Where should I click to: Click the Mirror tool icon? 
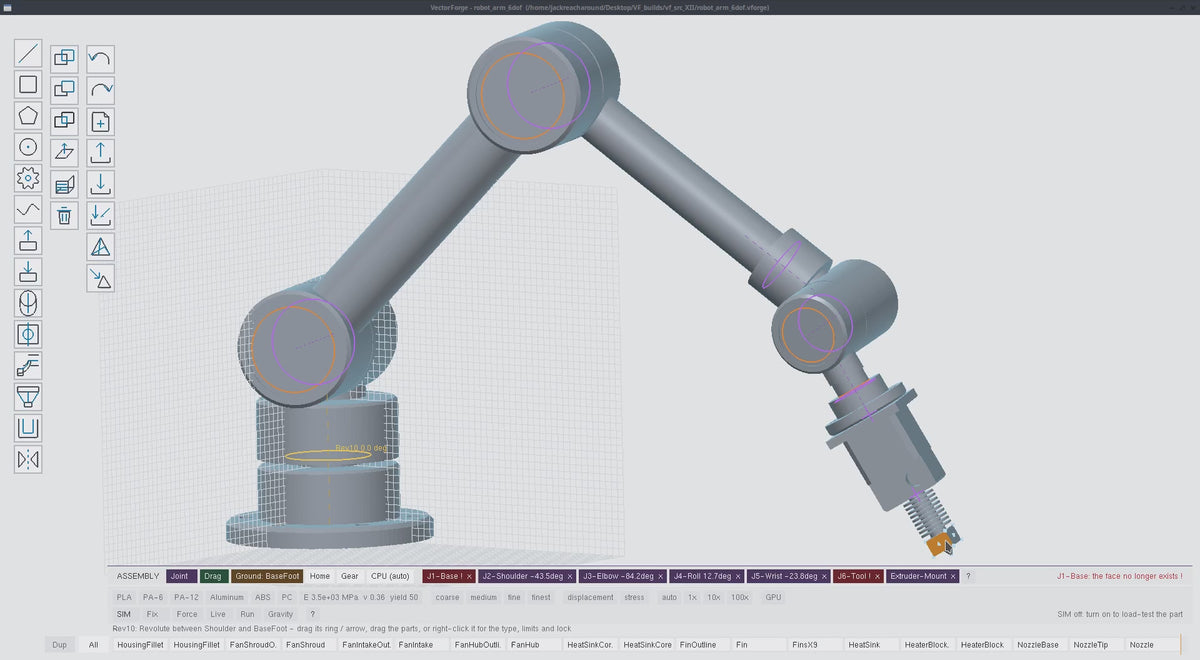click(29, 459)
